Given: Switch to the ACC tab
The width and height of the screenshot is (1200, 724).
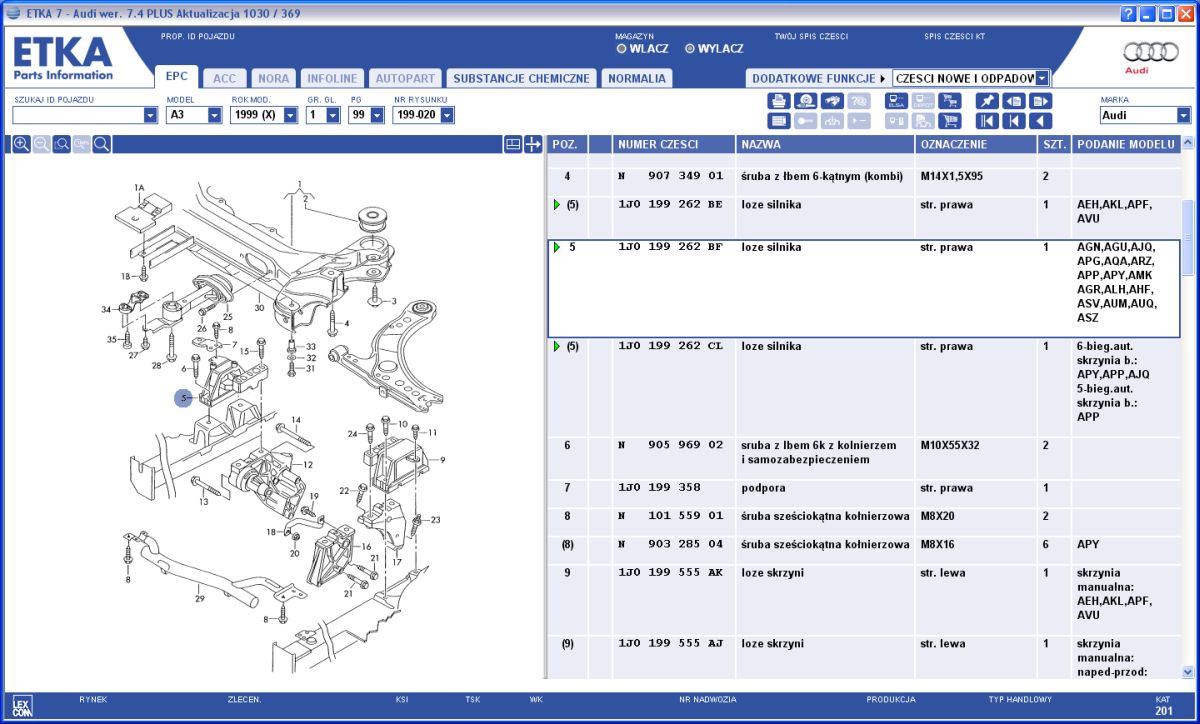Looking at the screenshot, I should (225, 78).
